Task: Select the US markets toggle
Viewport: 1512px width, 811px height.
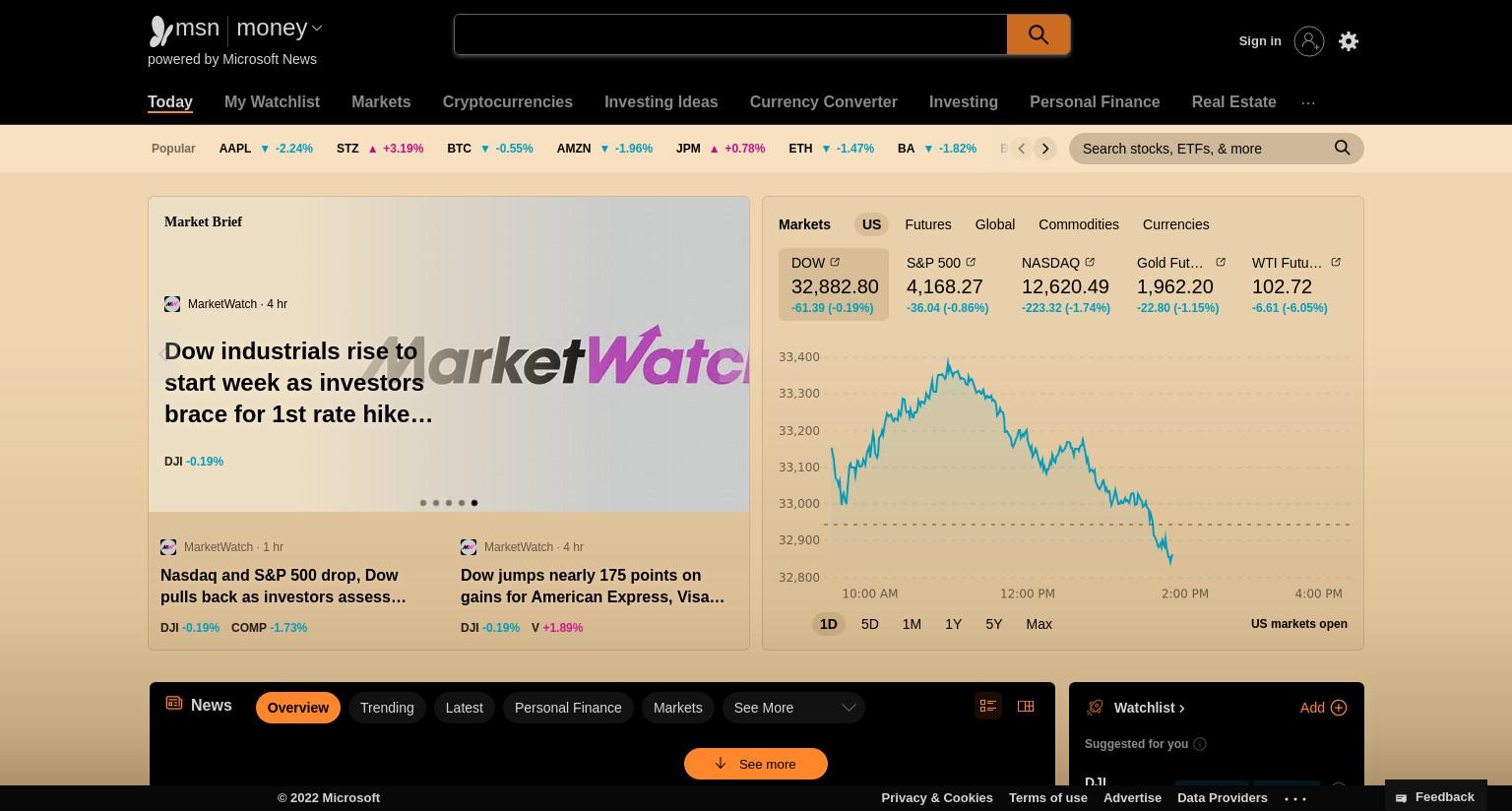Action: tap(871, 224)
